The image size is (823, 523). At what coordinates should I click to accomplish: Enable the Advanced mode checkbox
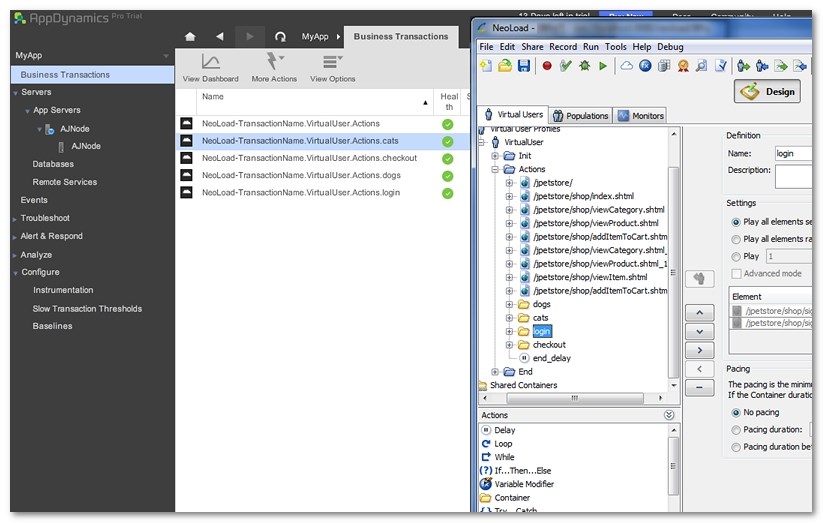pos(737,273)
